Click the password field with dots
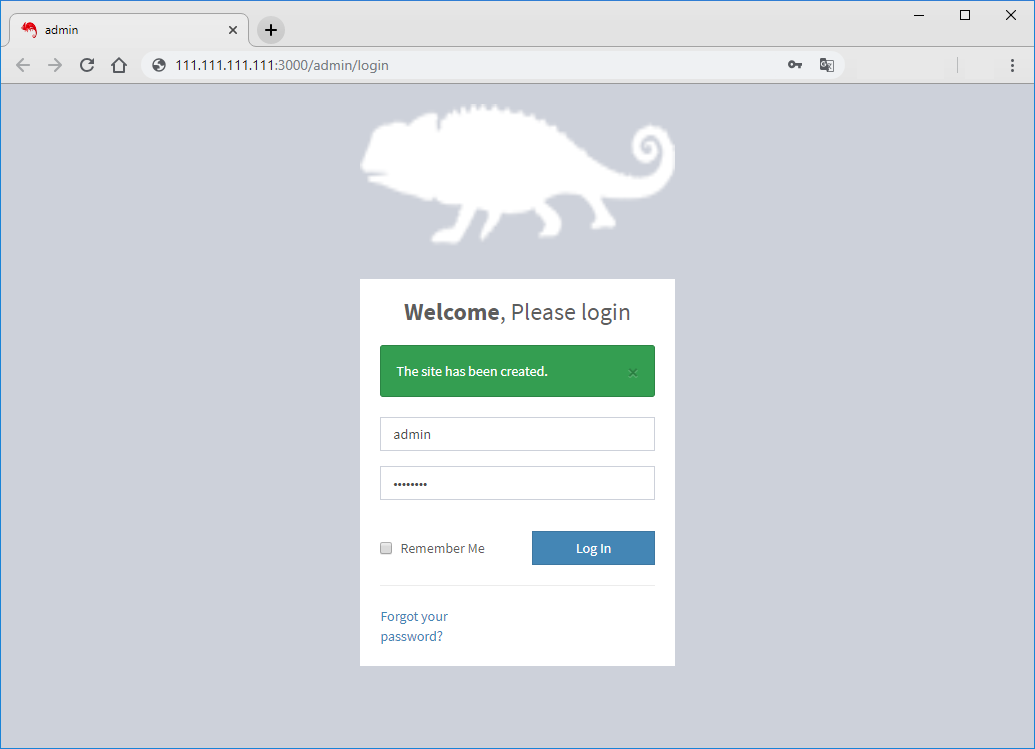The height and width of the screenshot is (749, 1035). pyautogui.click(x=517, y=482)
